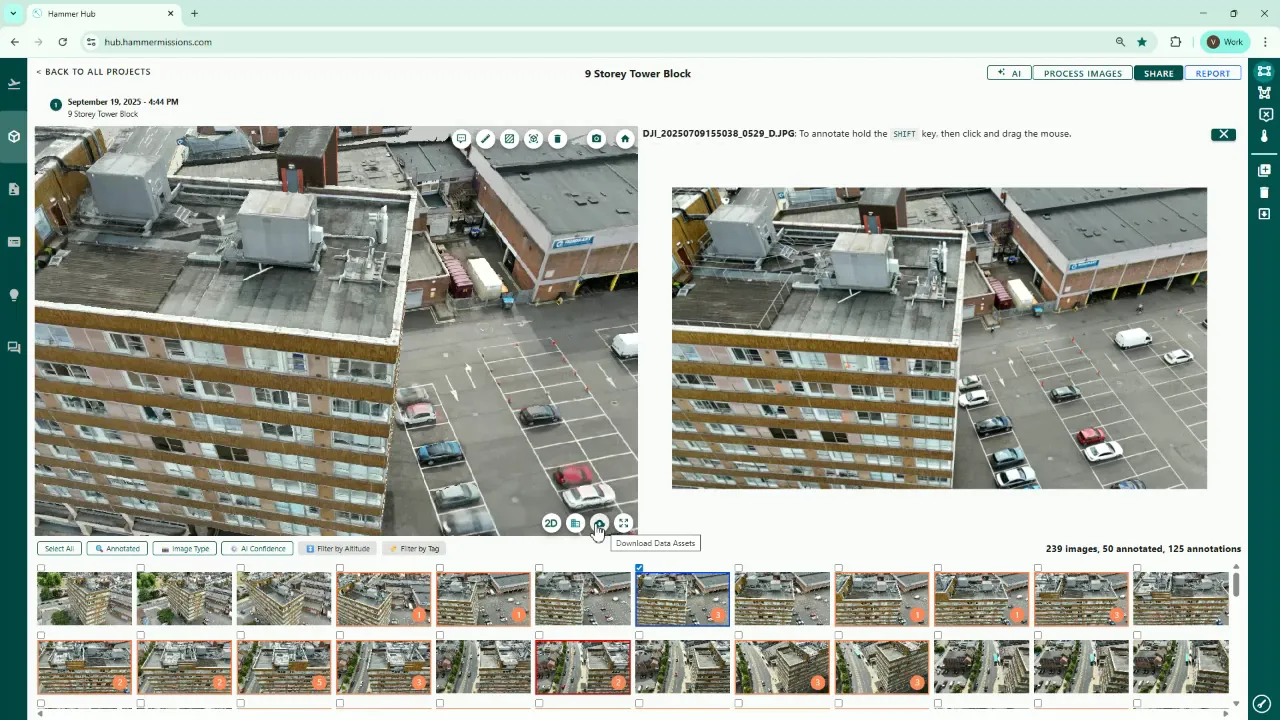Open the Filter by Altitude options
The height and width of the screenshot is (720, 1280).
(337, 548)
